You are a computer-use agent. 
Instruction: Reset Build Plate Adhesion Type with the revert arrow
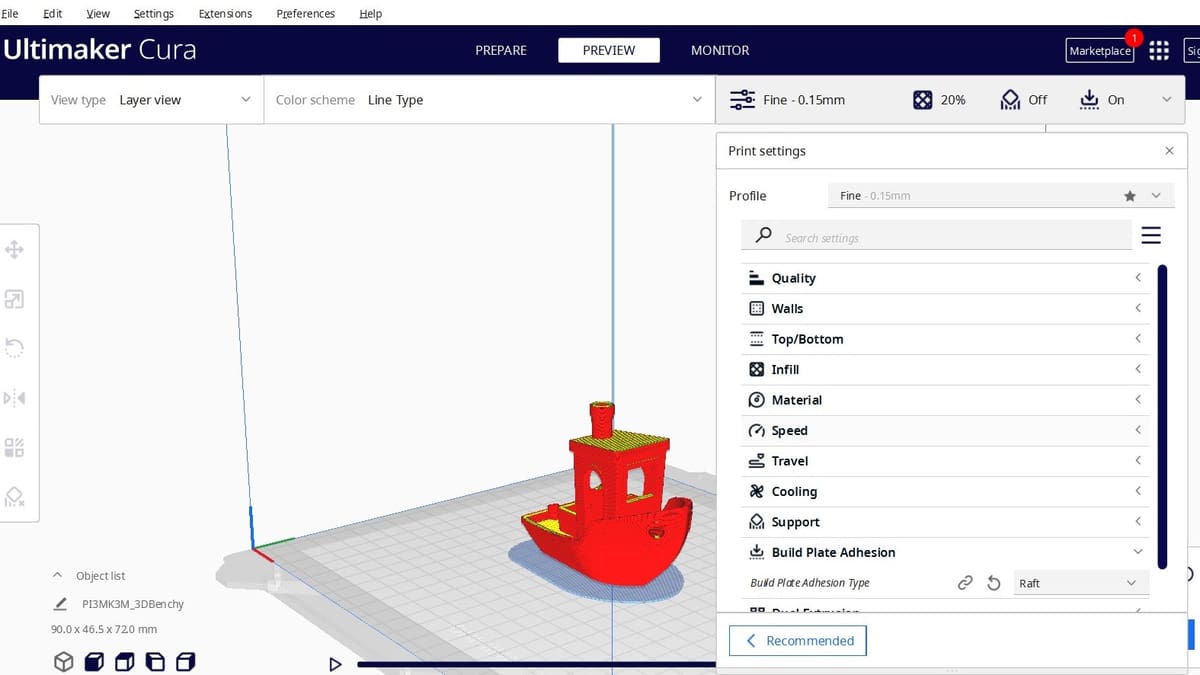click(994, 583)
